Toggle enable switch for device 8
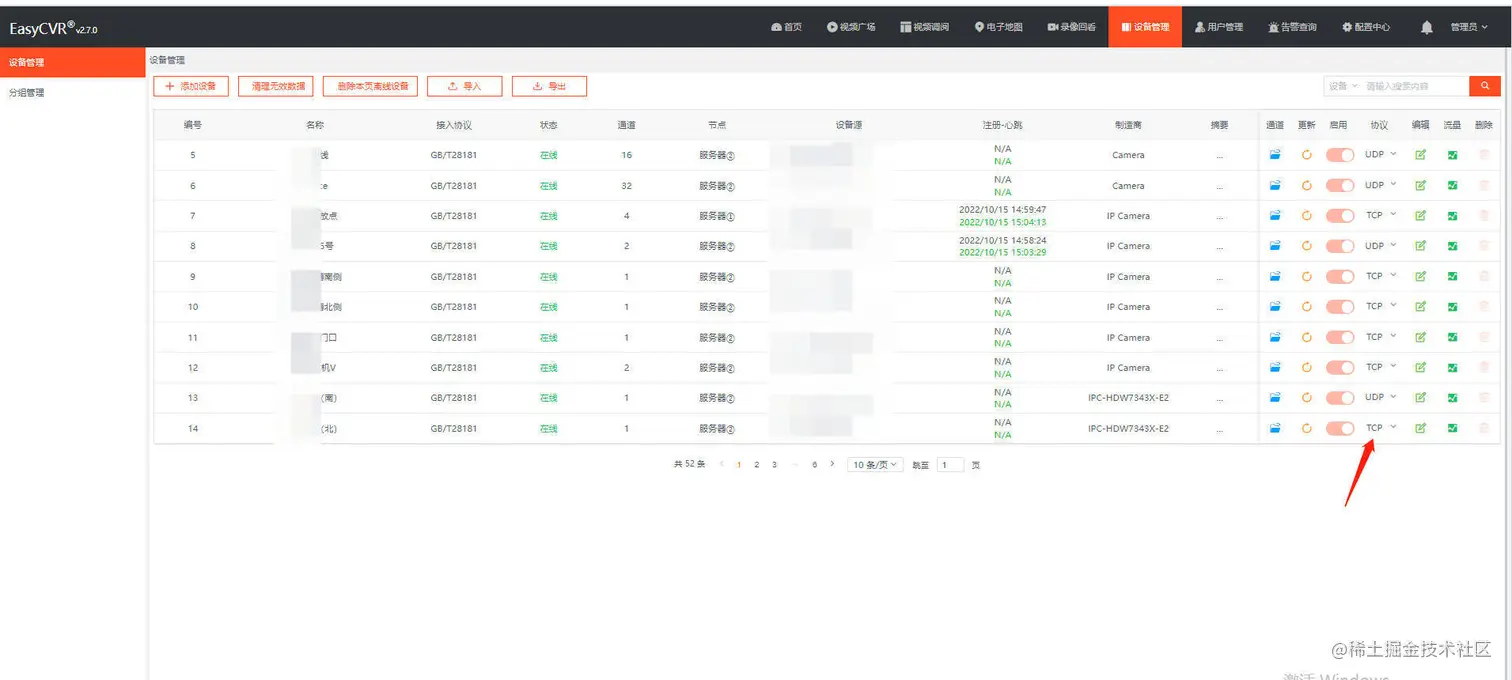The width and height of the screenshot is (1512, 680). 1340,246
